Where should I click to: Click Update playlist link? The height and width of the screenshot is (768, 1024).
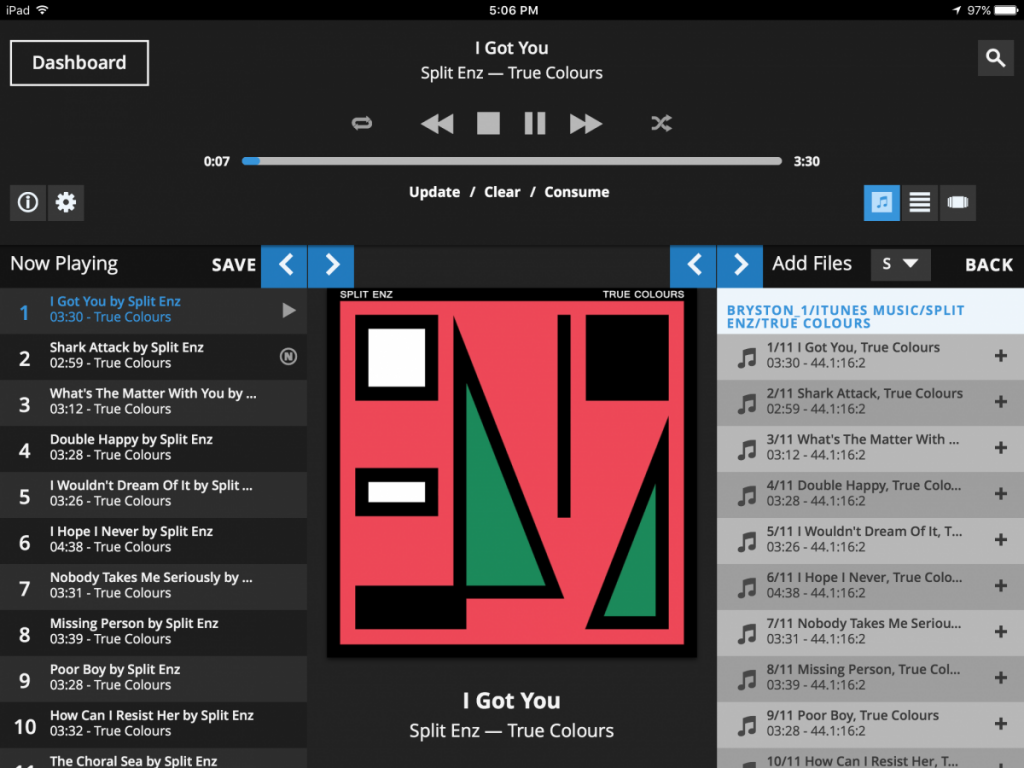click(x=434, y=192)
